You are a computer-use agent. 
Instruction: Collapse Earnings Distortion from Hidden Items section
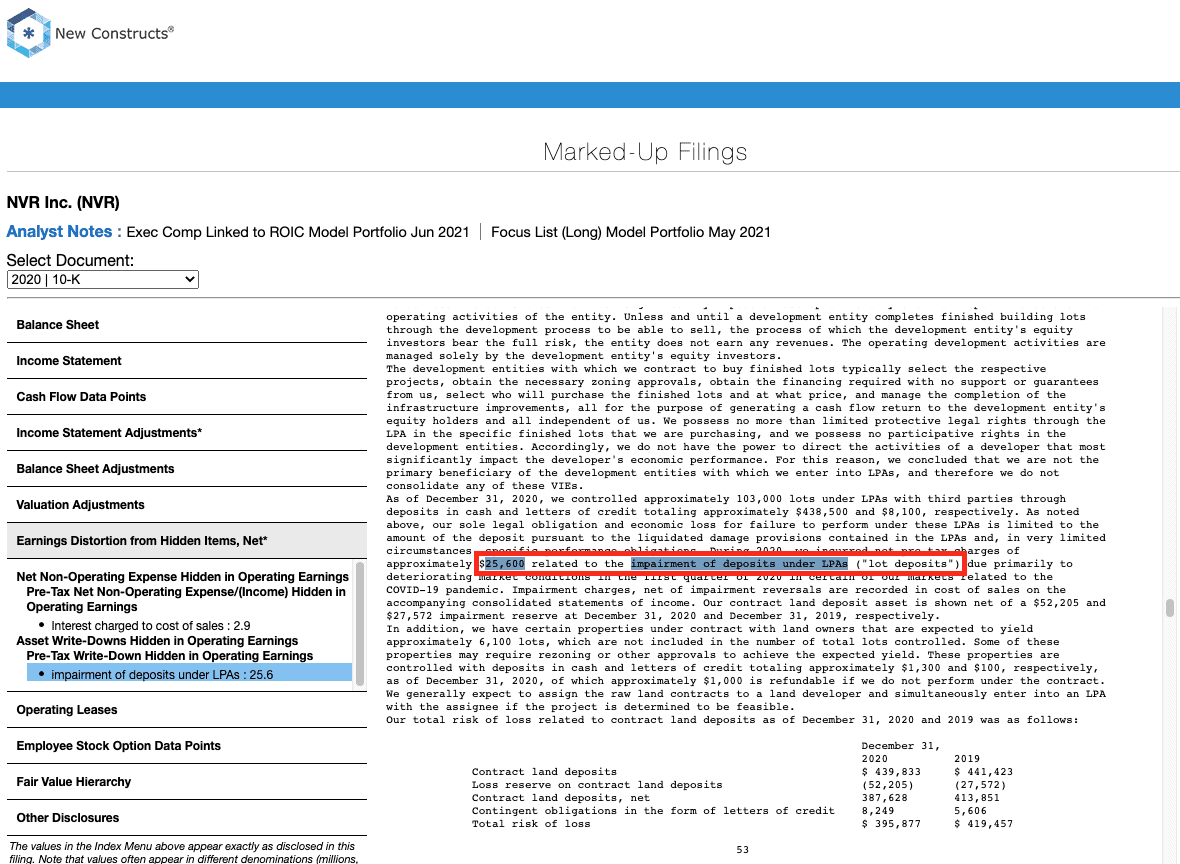[187, 541]
